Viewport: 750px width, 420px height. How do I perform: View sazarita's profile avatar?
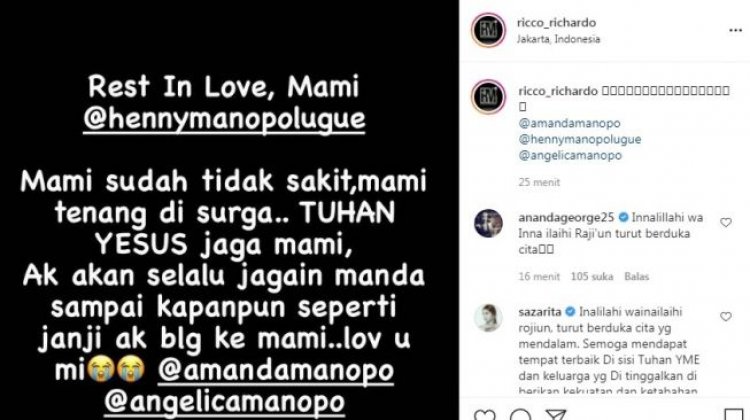point(488,318)
